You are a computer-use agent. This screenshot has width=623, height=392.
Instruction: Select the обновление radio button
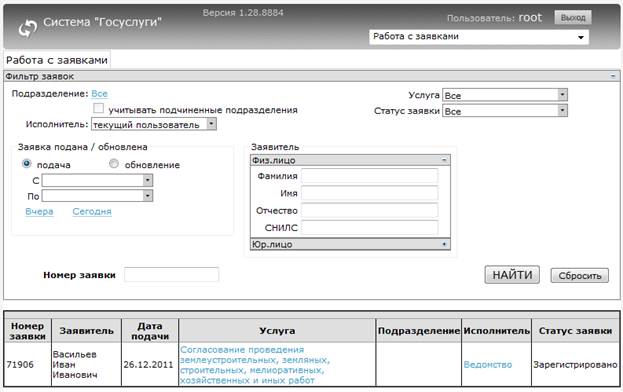click(x=114, y=164)
